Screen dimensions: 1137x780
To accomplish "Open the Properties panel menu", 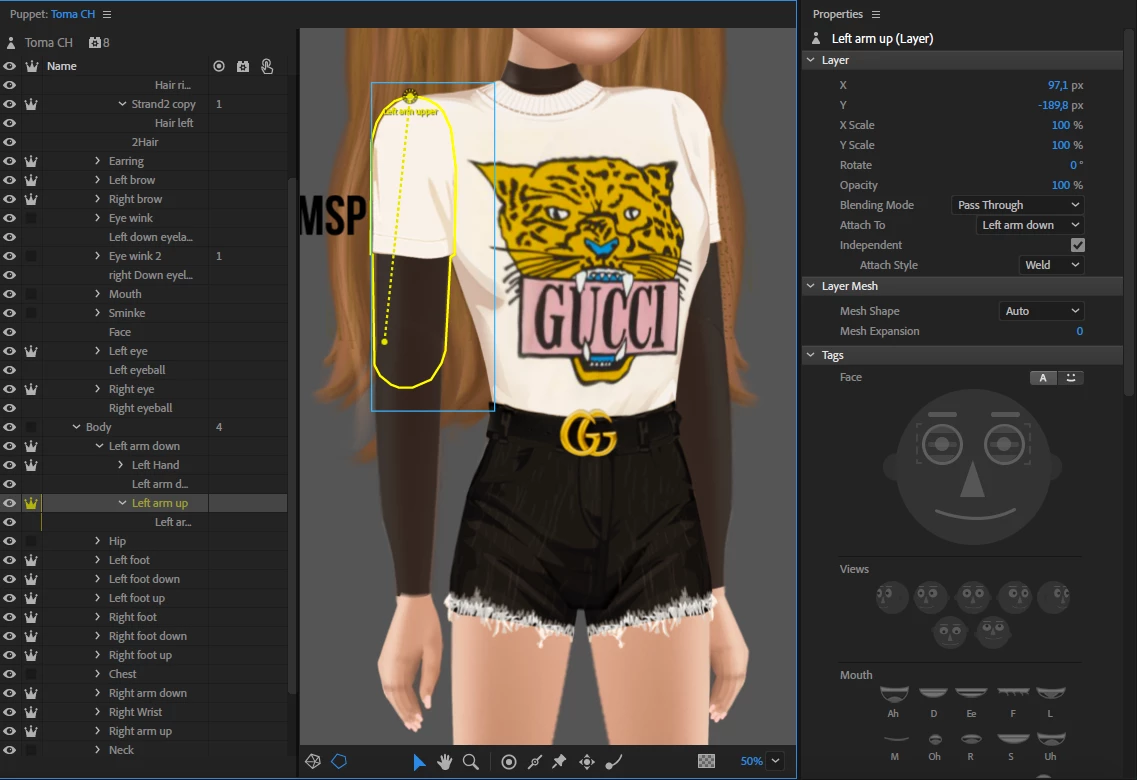I will pyautogui.click(x=876, y=14).
